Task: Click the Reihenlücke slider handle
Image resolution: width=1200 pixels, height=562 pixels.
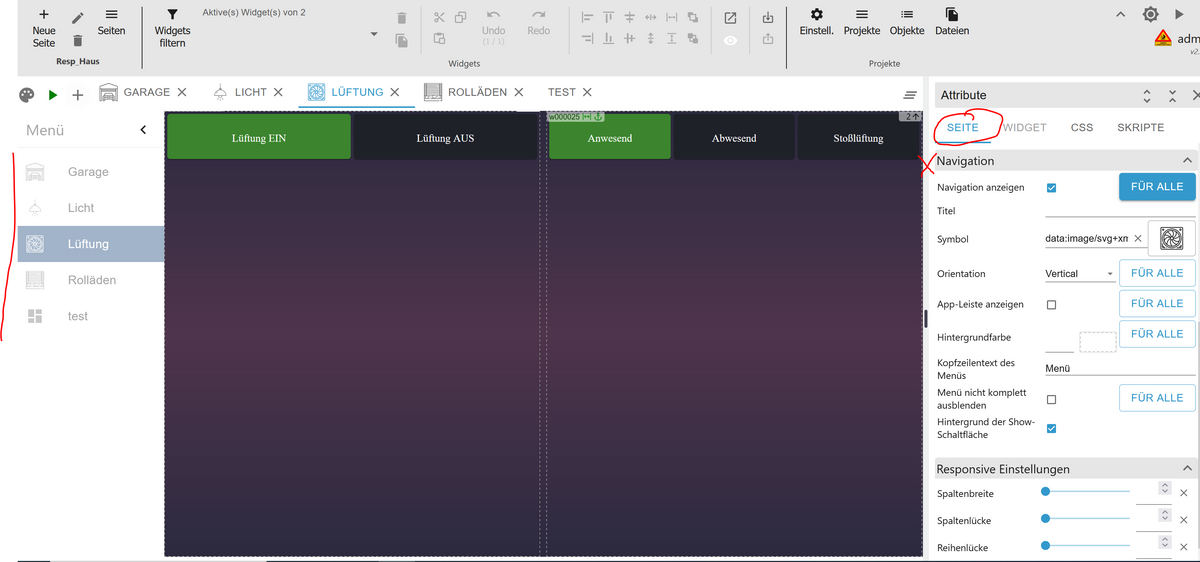Action: [1045, 545]
